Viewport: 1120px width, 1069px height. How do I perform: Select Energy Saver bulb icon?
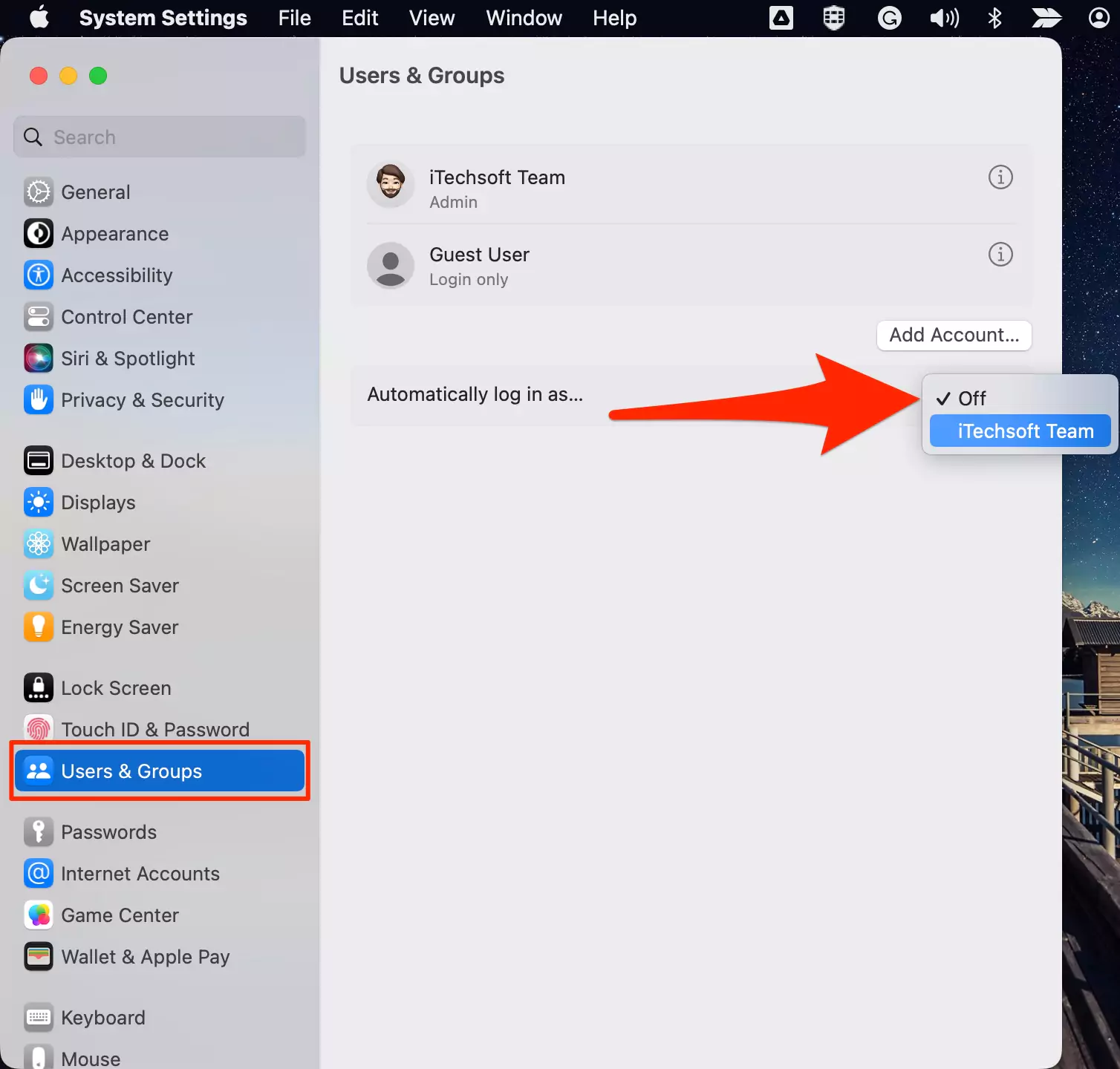tap(39, 627)
